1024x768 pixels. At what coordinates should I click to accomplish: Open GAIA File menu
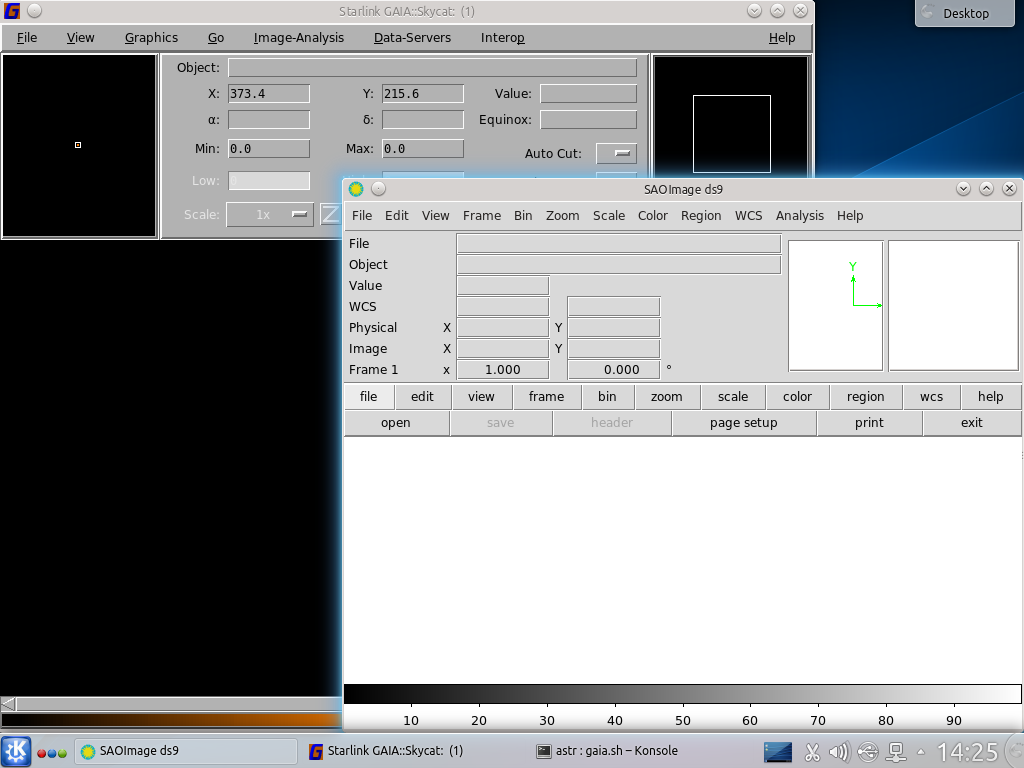[x=27, y=38]
